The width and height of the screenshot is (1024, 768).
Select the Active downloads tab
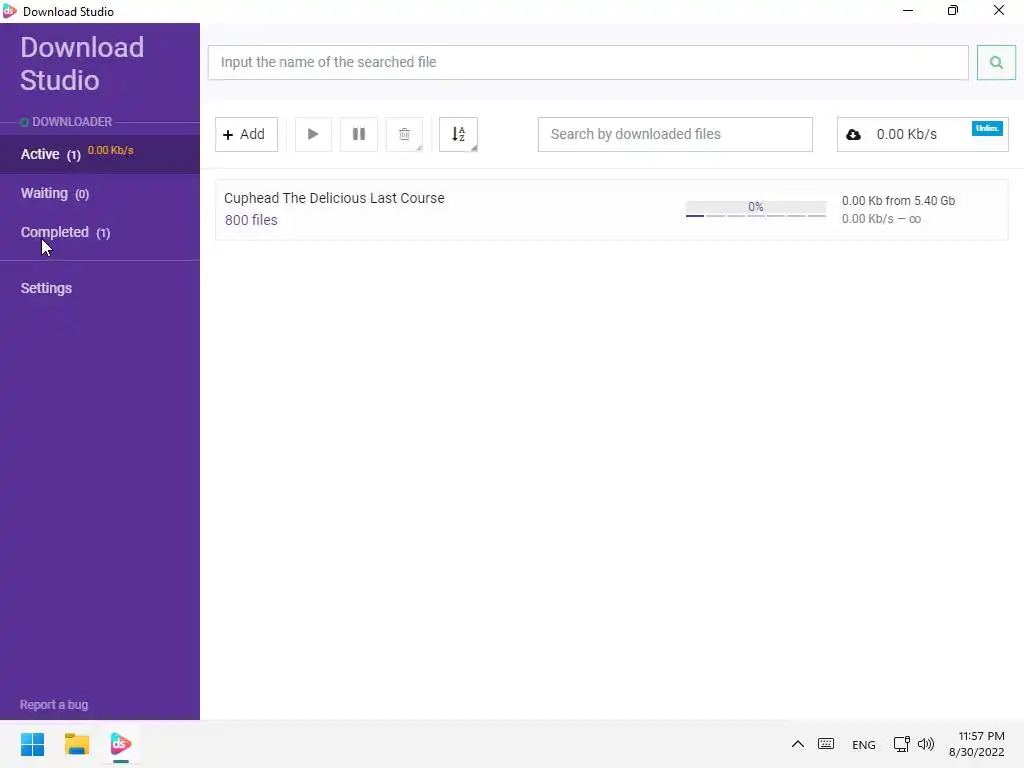[x=100, y=154]
